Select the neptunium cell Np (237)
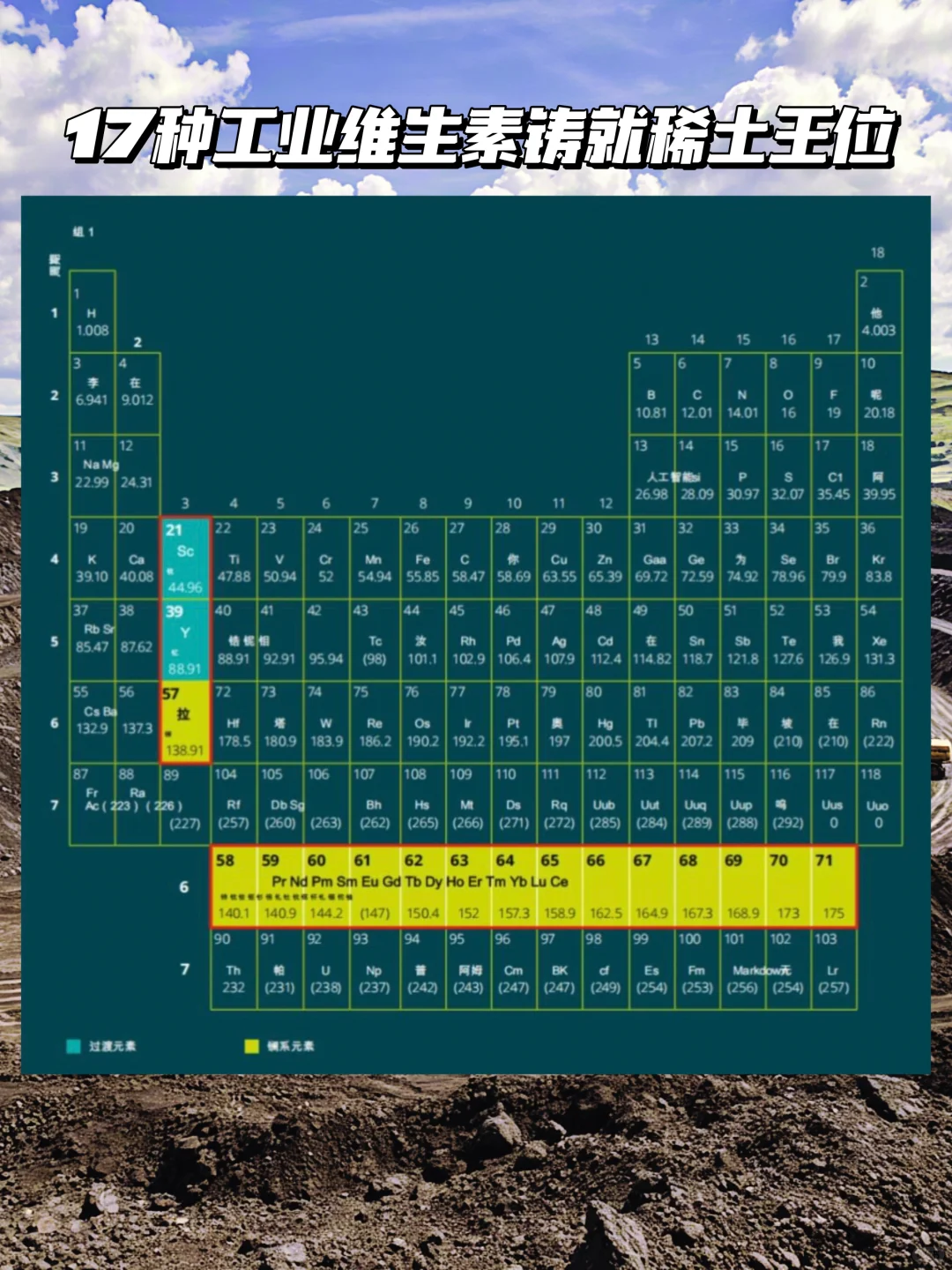Image resolution: width=952 pixels, height=1270 pixels. click(375, 968)
